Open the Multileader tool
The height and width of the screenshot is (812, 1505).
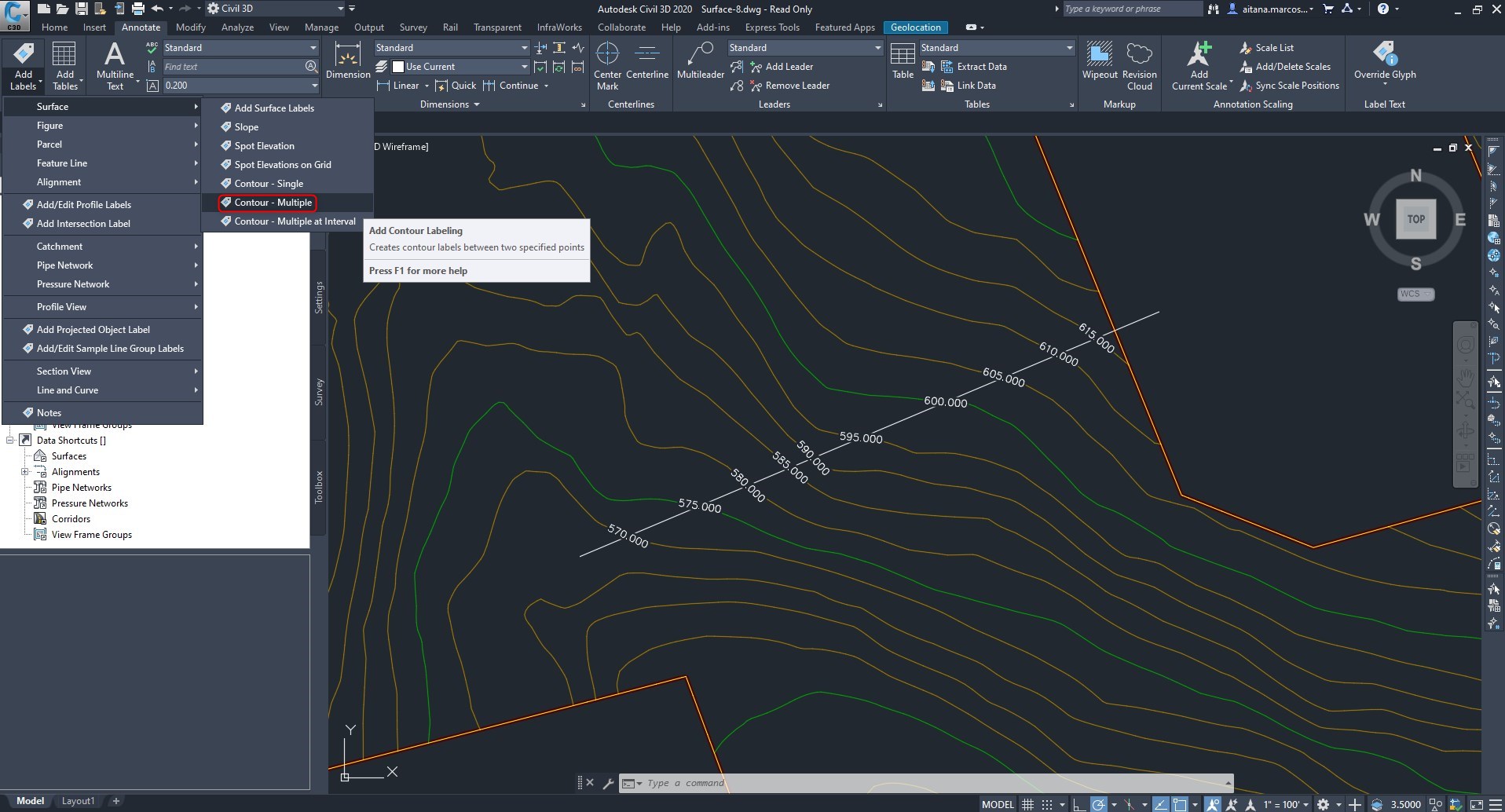tap(700, 63)
